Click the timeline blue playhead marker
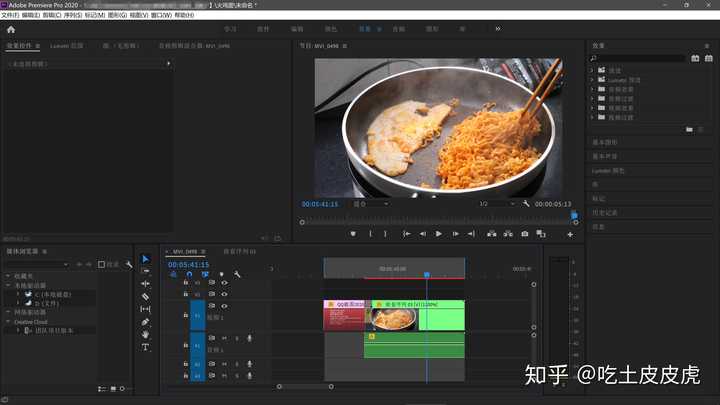Image resolution: width=720 pixels, height=405 pixels. 427,275
